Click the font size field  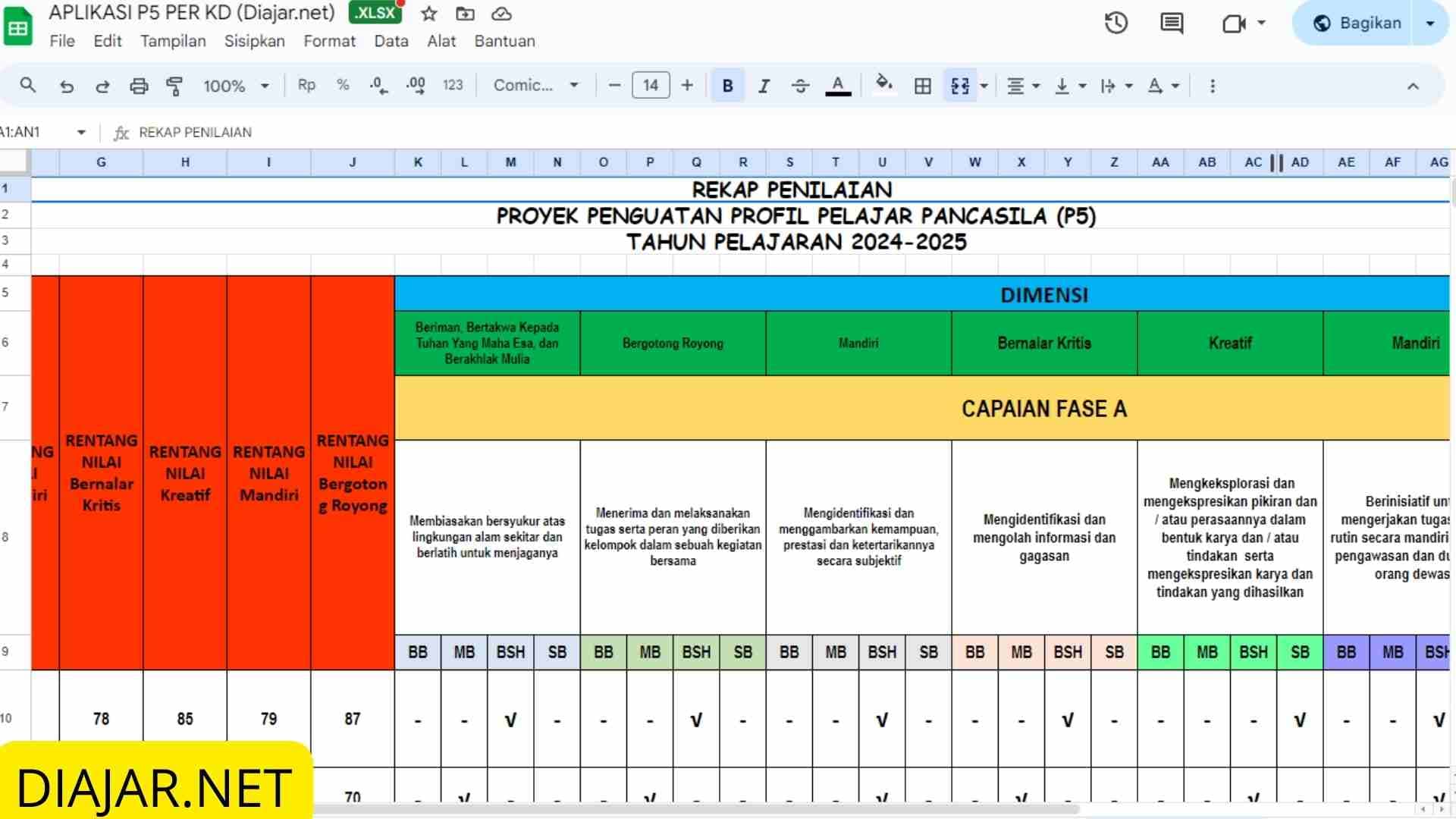[x=651, y=86]
